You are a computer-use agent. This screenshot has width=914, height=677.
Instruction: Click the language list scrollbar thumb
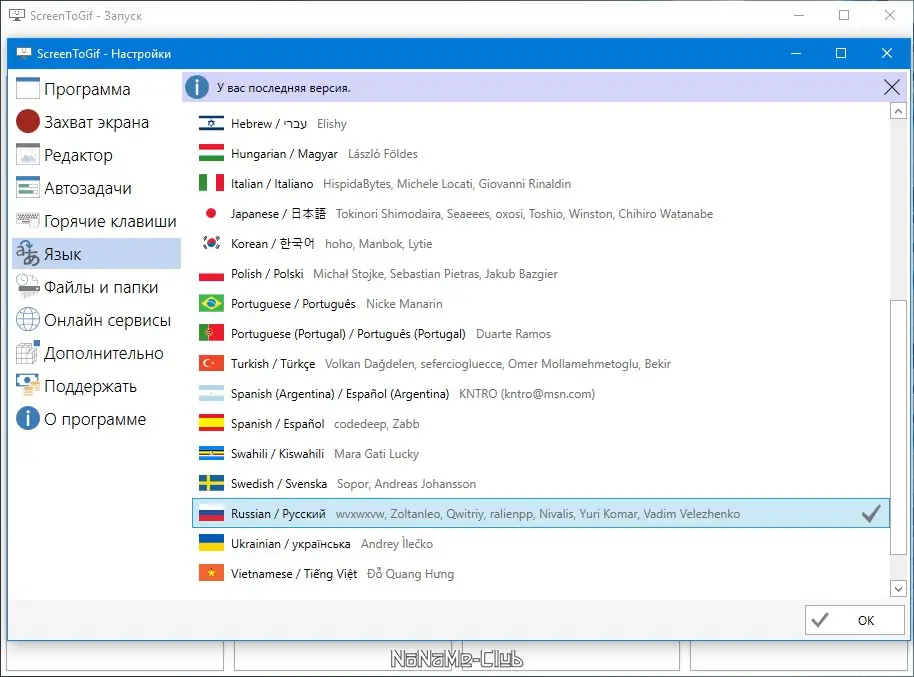pos(898,427)
